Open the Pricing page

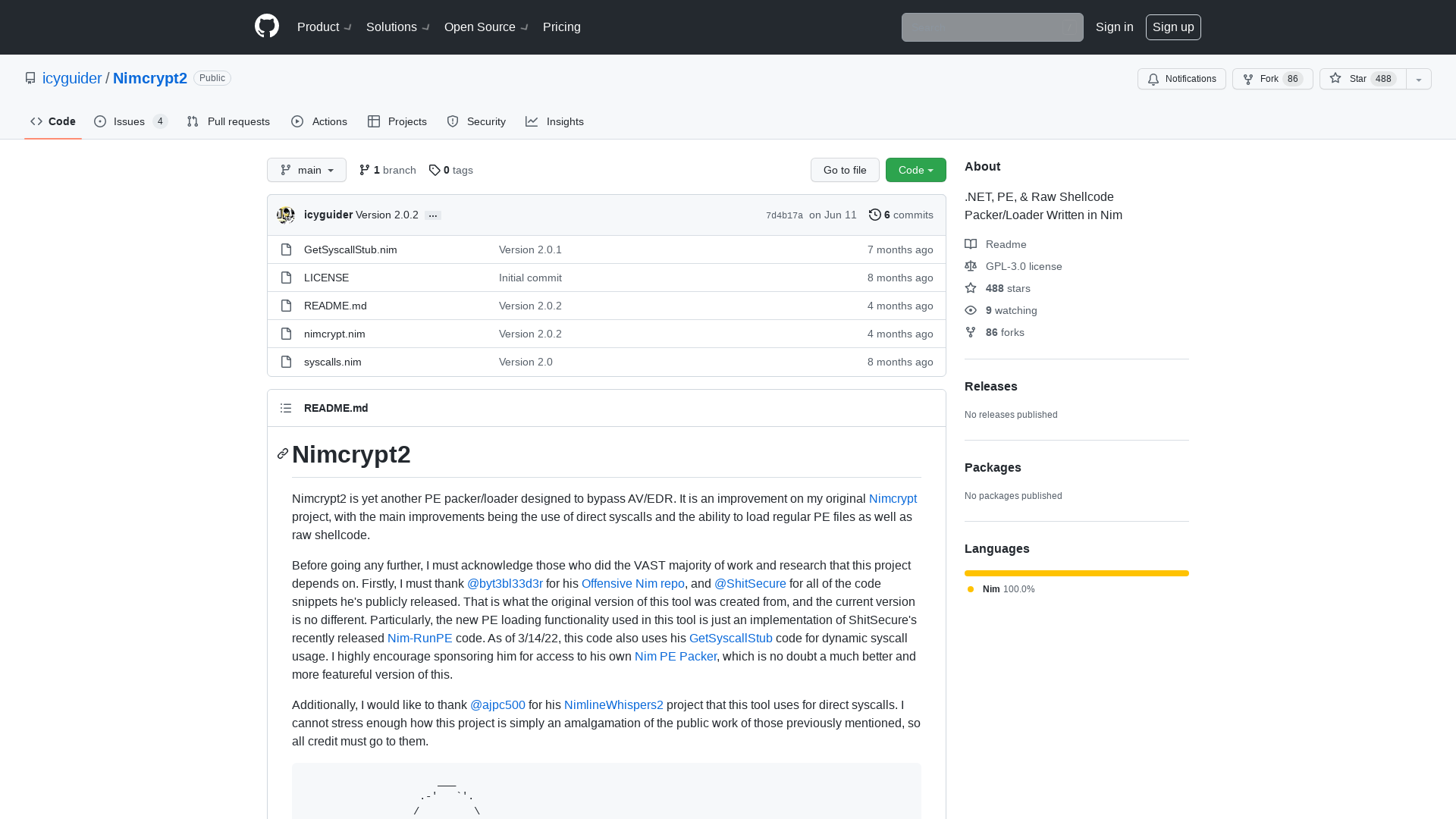(x=562, y=27)
